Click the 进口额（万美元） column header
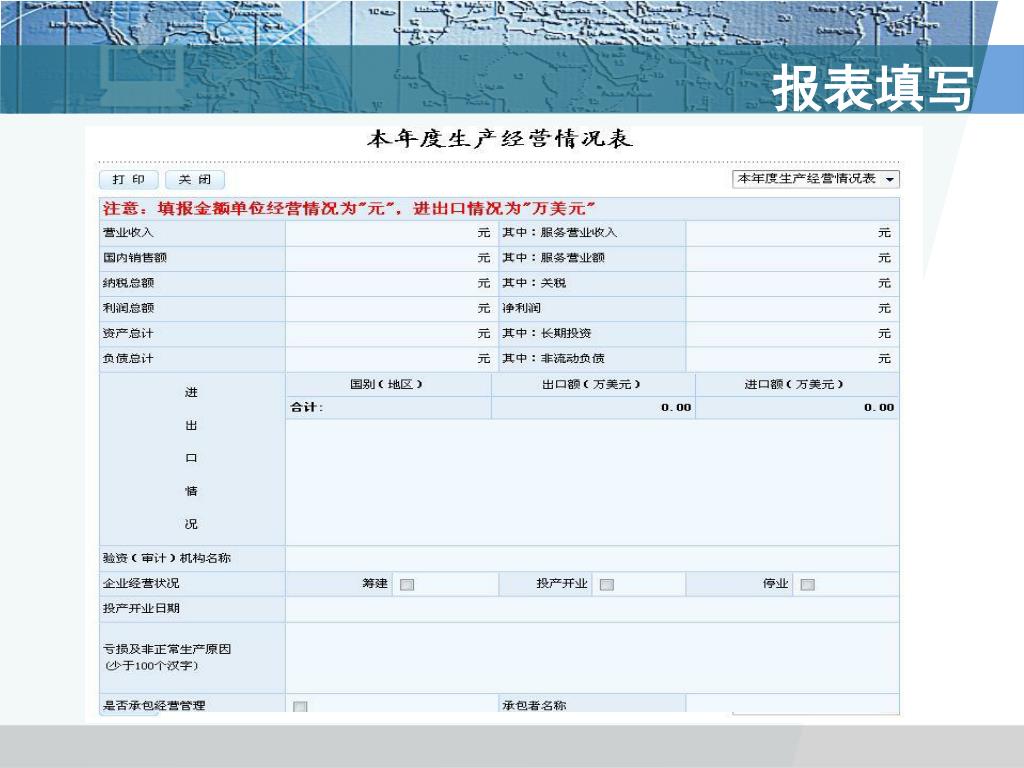 click(x=795, y=385)
